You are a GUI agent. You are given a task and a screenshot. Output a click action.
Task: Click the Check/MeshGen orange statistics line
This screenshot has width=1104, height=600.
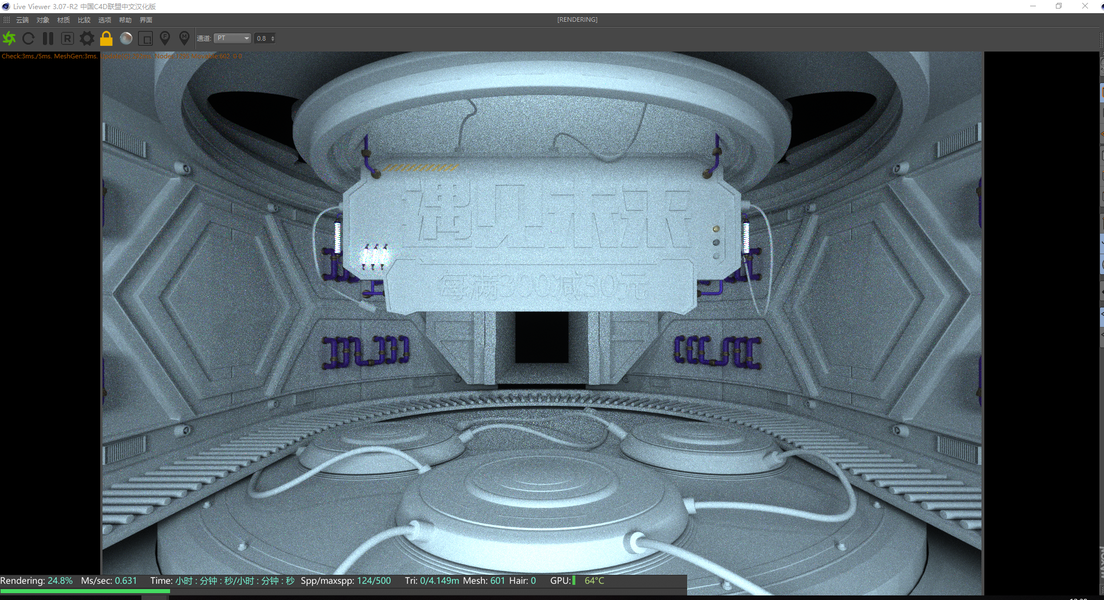122,56
